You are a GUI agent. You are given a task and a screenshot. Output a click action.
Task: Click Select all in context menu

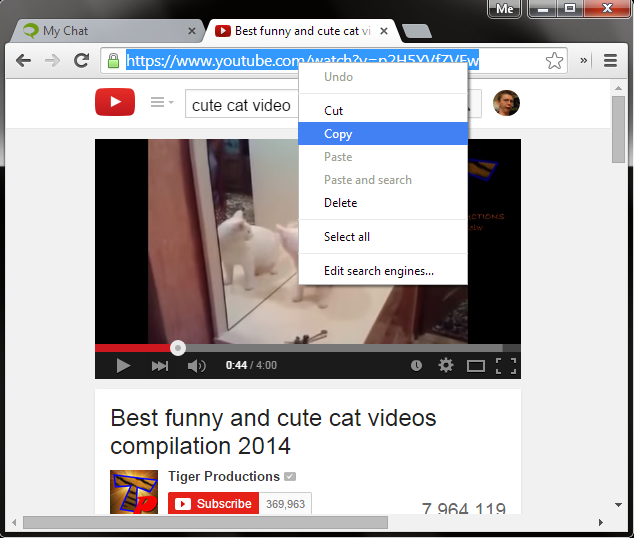pos(347,237)
